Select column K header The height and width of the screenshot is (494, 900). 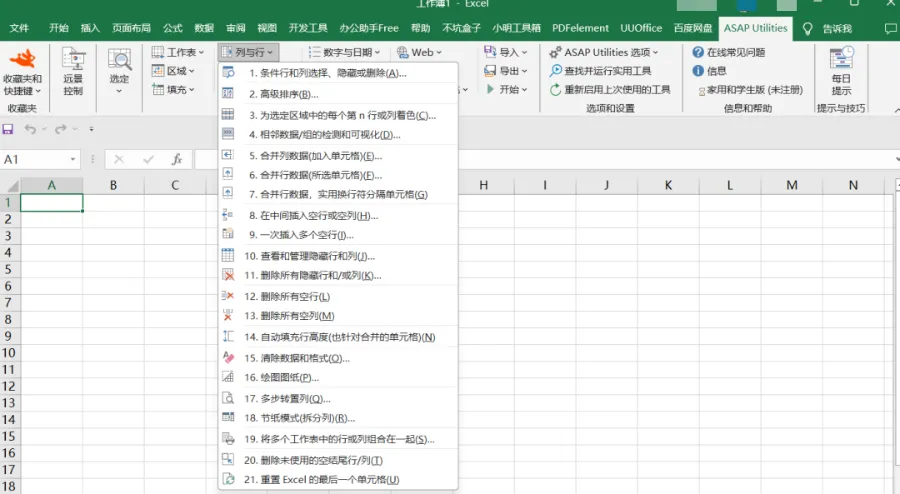tap(667, 185)
